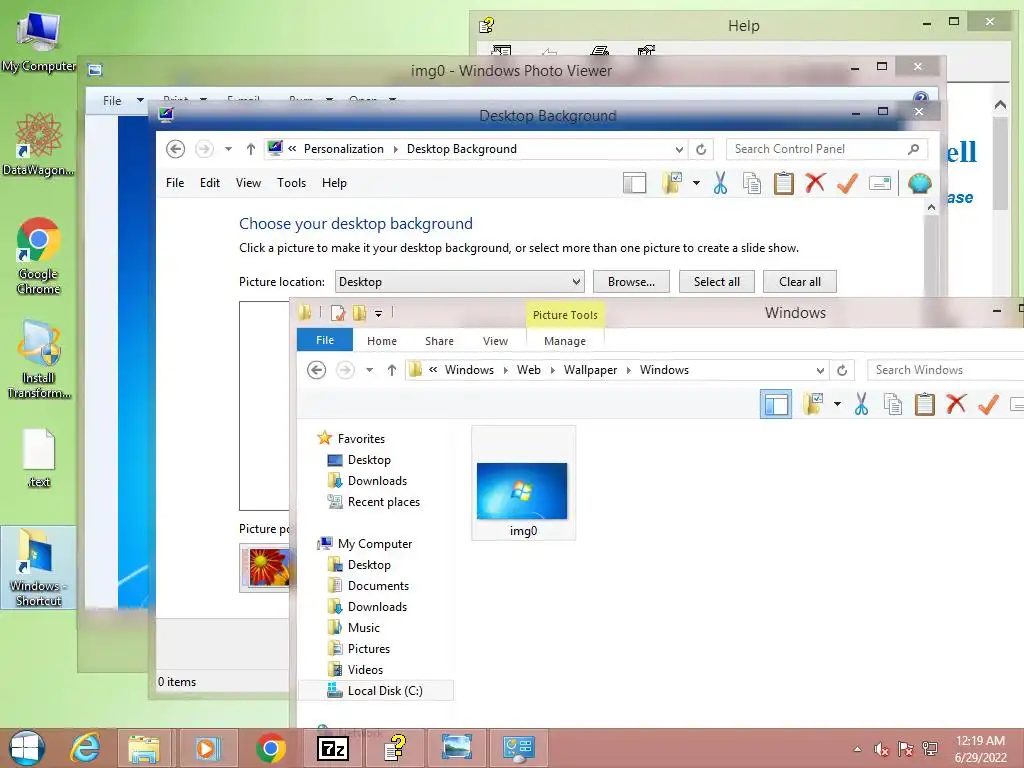This screenshot has width=1024, height=768.
Task: Open the View ribbon tab in Windows explorer
Action: tap(495, 341)
